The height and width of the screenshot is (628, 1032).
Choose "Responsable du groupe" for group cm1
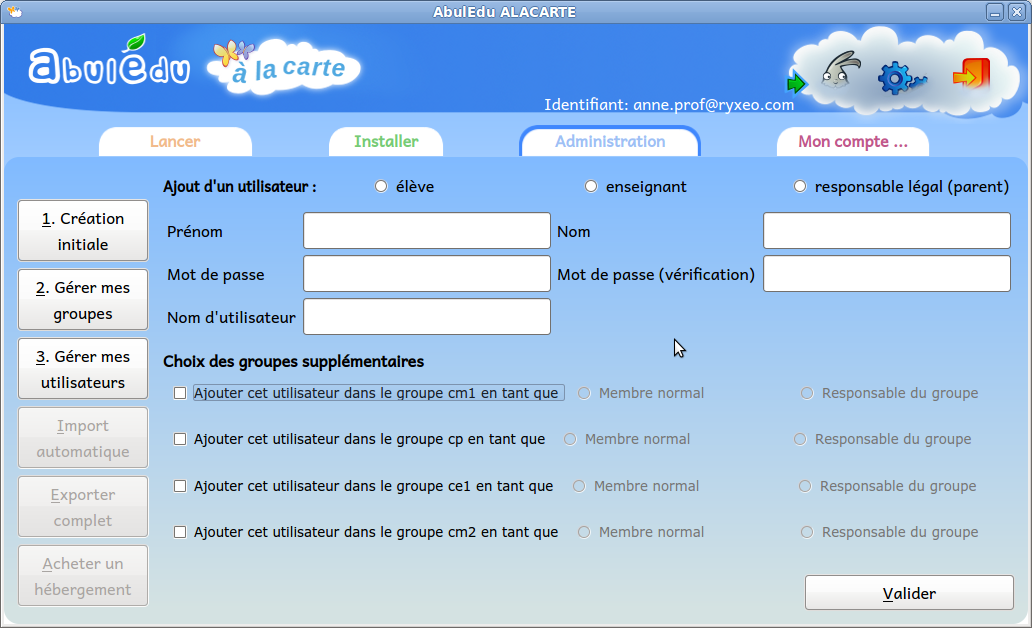807,393
